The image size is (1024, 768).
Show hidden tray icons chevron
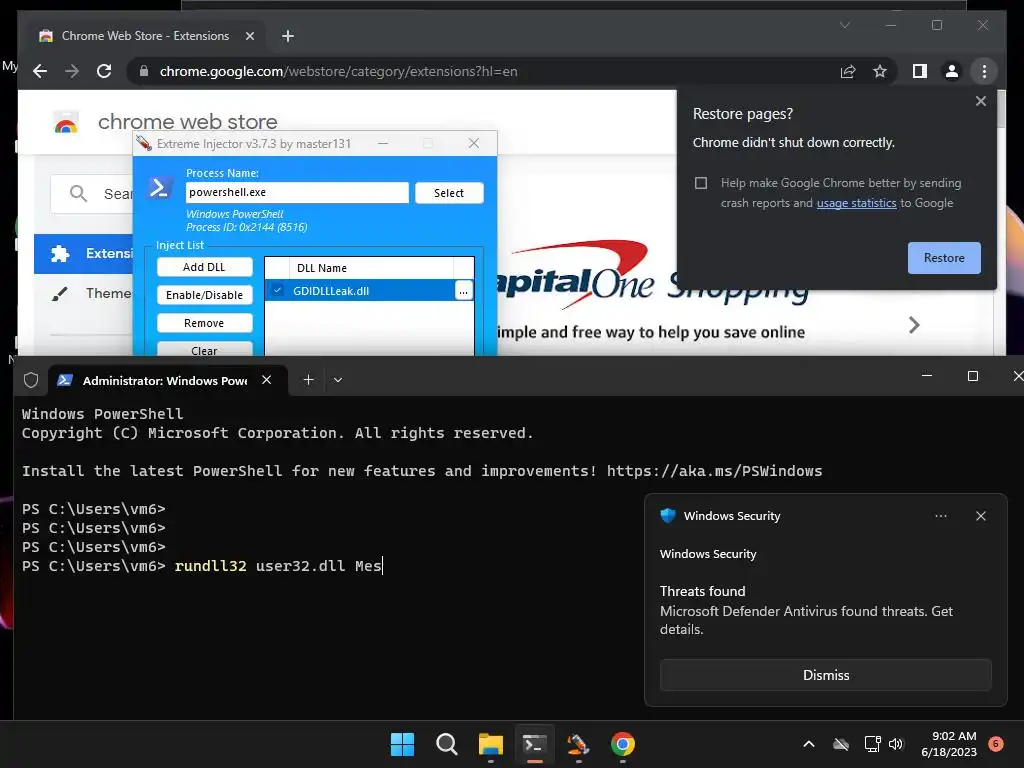[x=808, y=744]
